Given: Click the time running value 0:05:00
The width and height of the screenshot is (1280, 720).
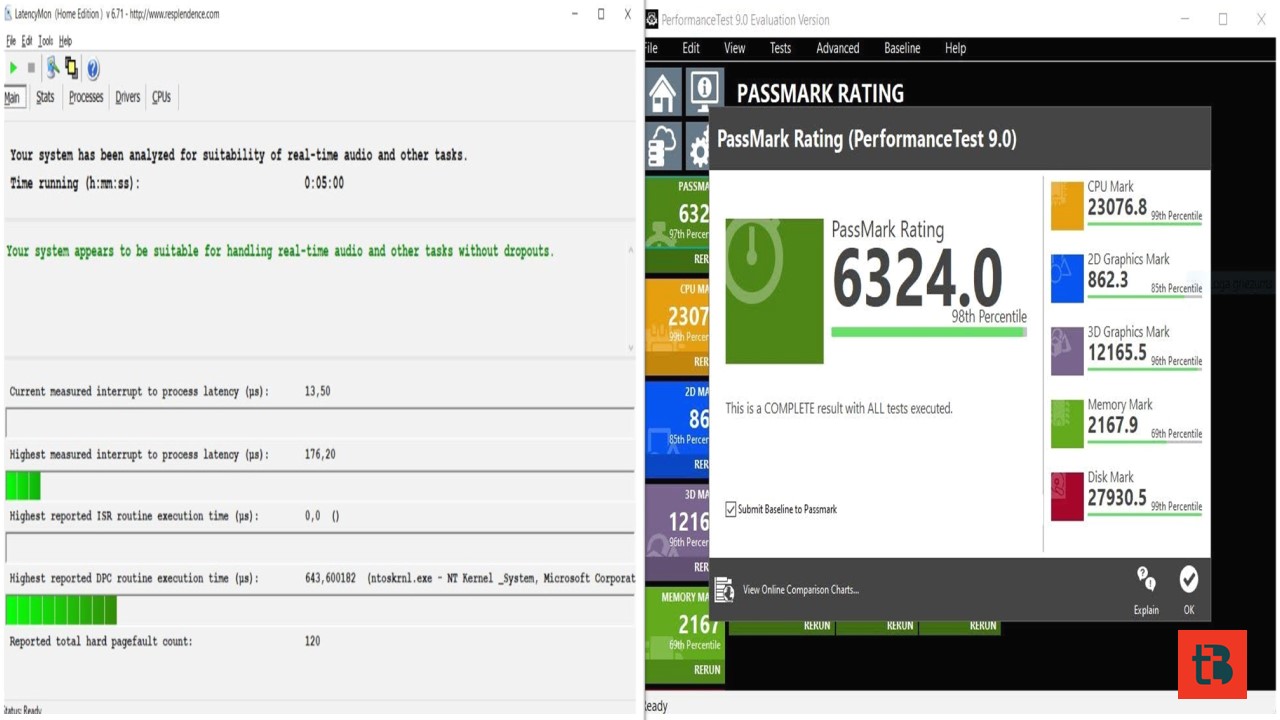Looking at the screenshot, I should [x=324, y=184].
